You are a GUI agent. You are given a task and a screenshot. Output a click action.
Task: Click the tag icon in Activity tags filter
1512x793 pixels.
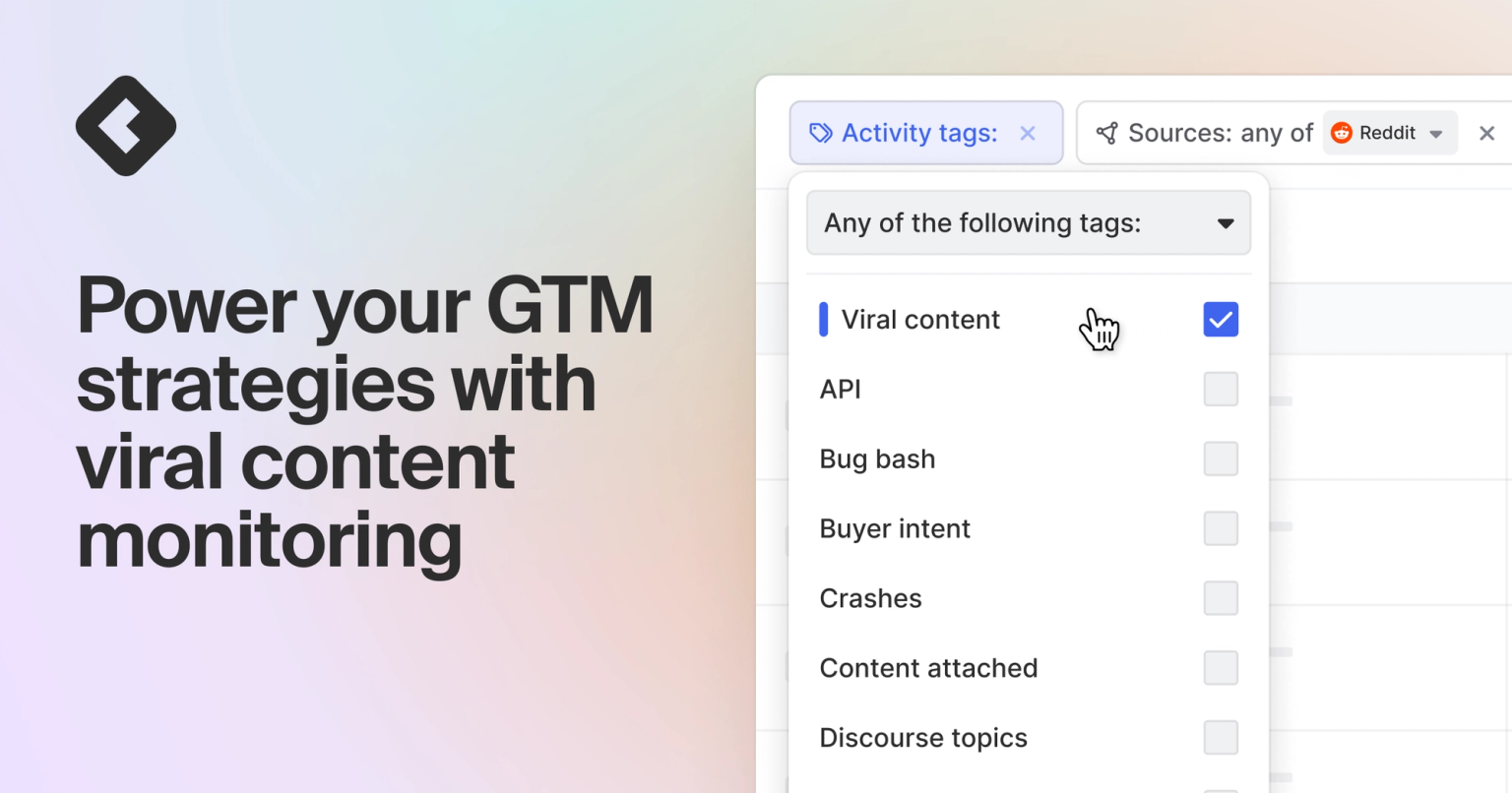click(x=821, y=133)
